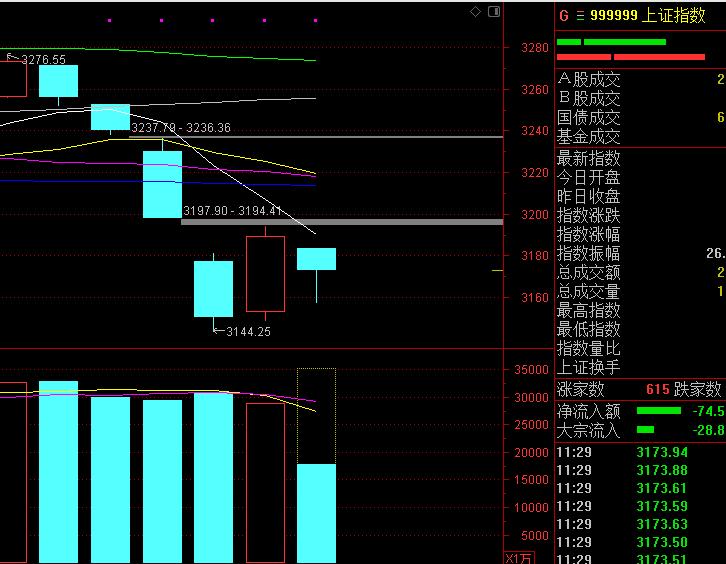The height and width of the screenshot is (564, 726).
Task: Click the 3280 price axis label
Action: (535, 48)
